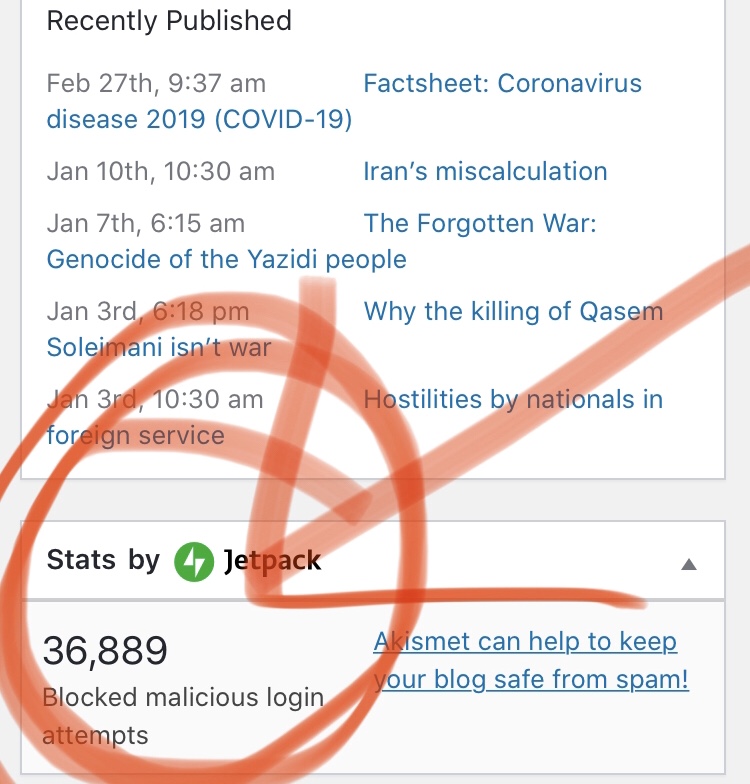The image size is (750, 784).
Task: Open Why the killing of Qasem Soleimani post
Action: [x=513, y=311]
